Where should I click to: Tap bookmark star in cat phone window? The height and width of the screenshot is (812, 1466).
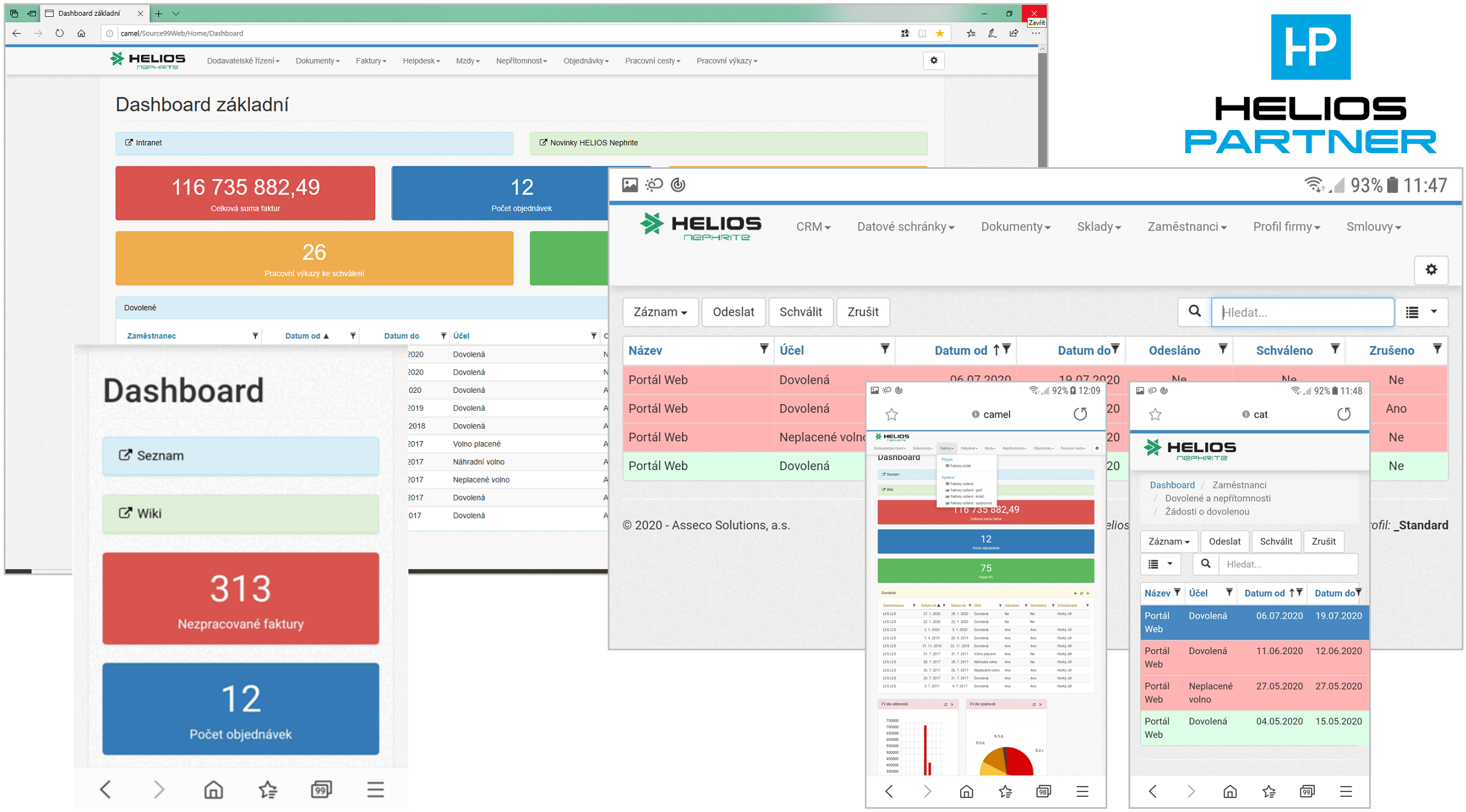click(x=1155, y=414)
